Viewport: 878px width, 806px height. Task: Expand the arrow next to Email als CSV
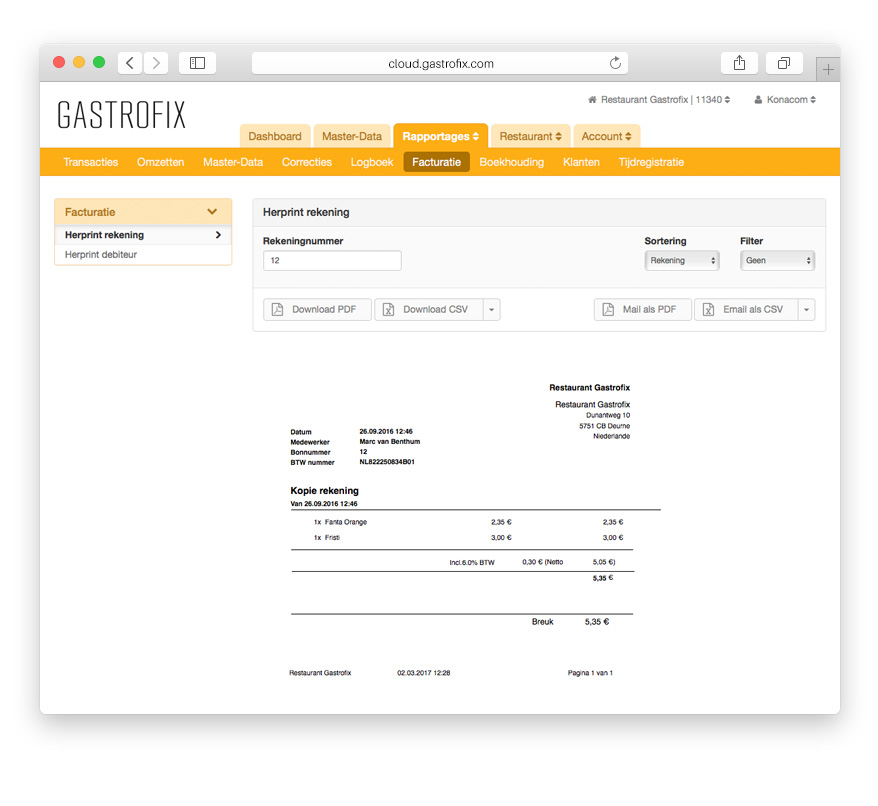(806, 310)
